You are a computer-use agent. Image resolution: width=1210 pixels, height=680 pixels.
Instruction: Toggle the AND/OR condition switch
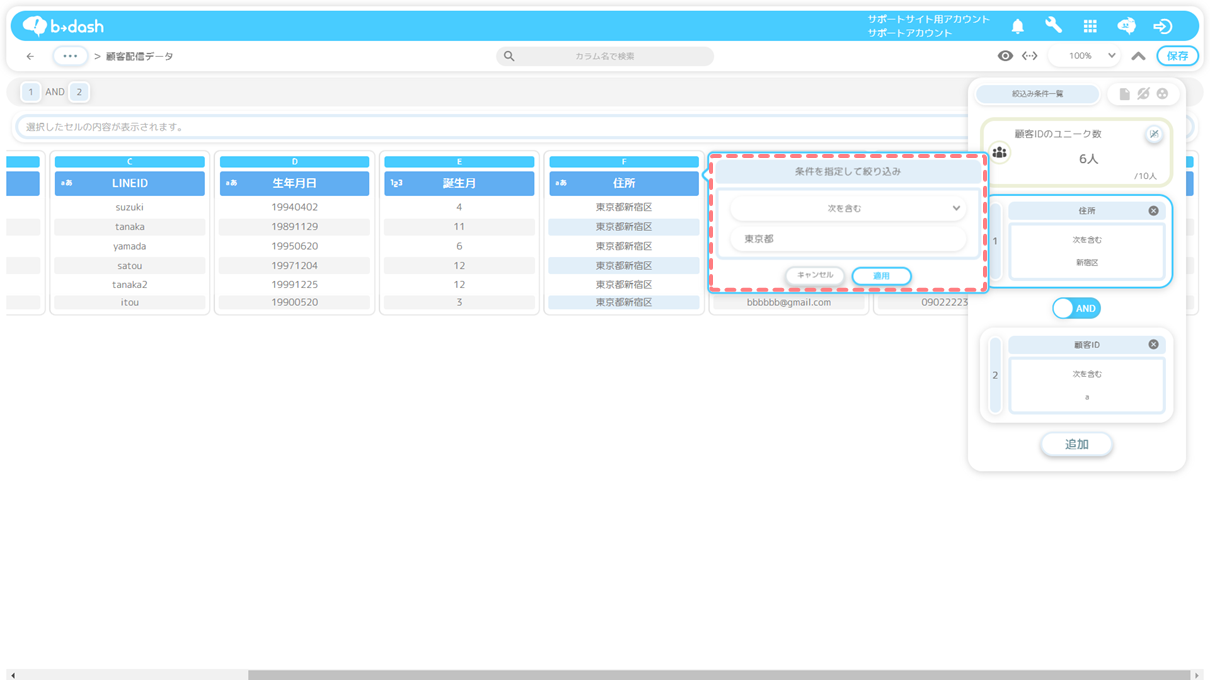[1076, 309]
